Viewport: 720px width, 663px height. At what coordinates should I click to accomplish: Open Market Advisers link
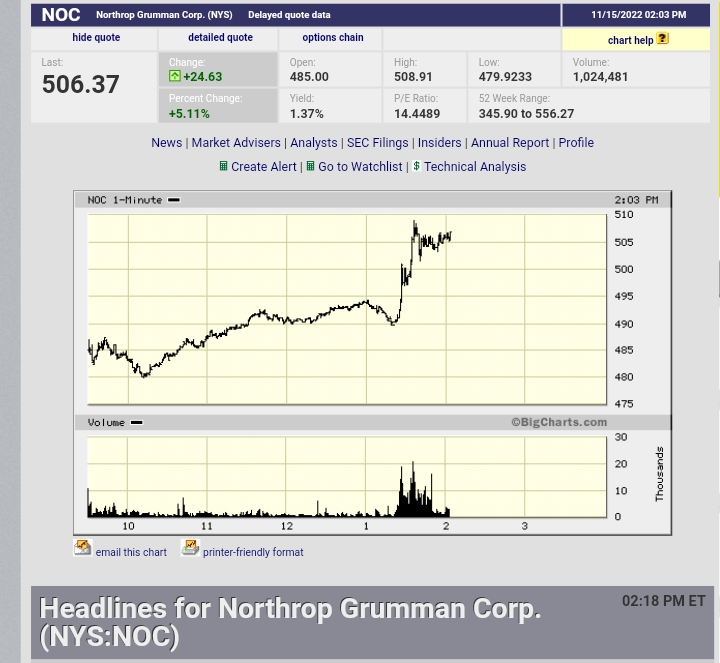236,142
